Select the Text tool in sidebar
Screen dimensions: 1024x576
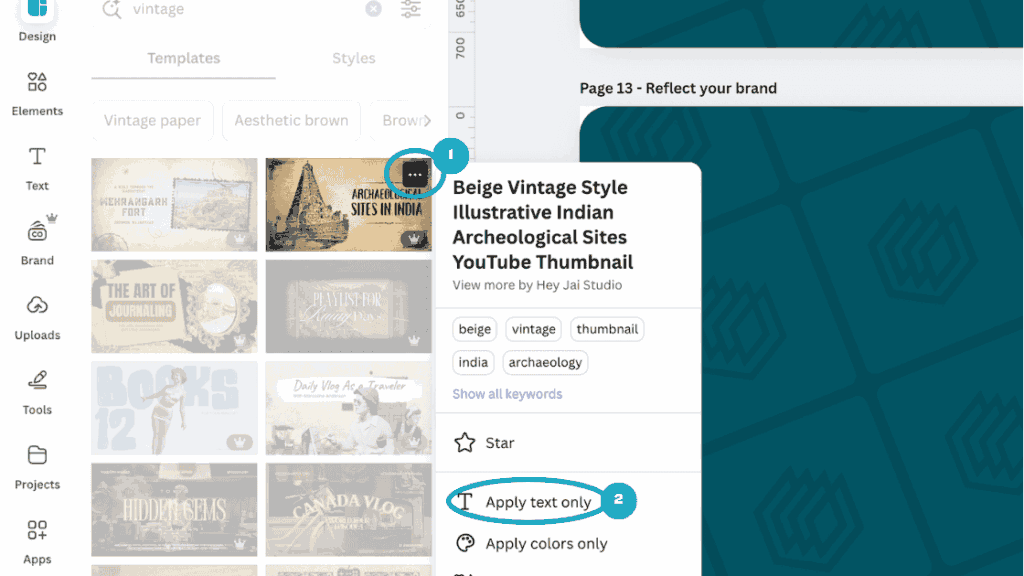coord(37,168)
